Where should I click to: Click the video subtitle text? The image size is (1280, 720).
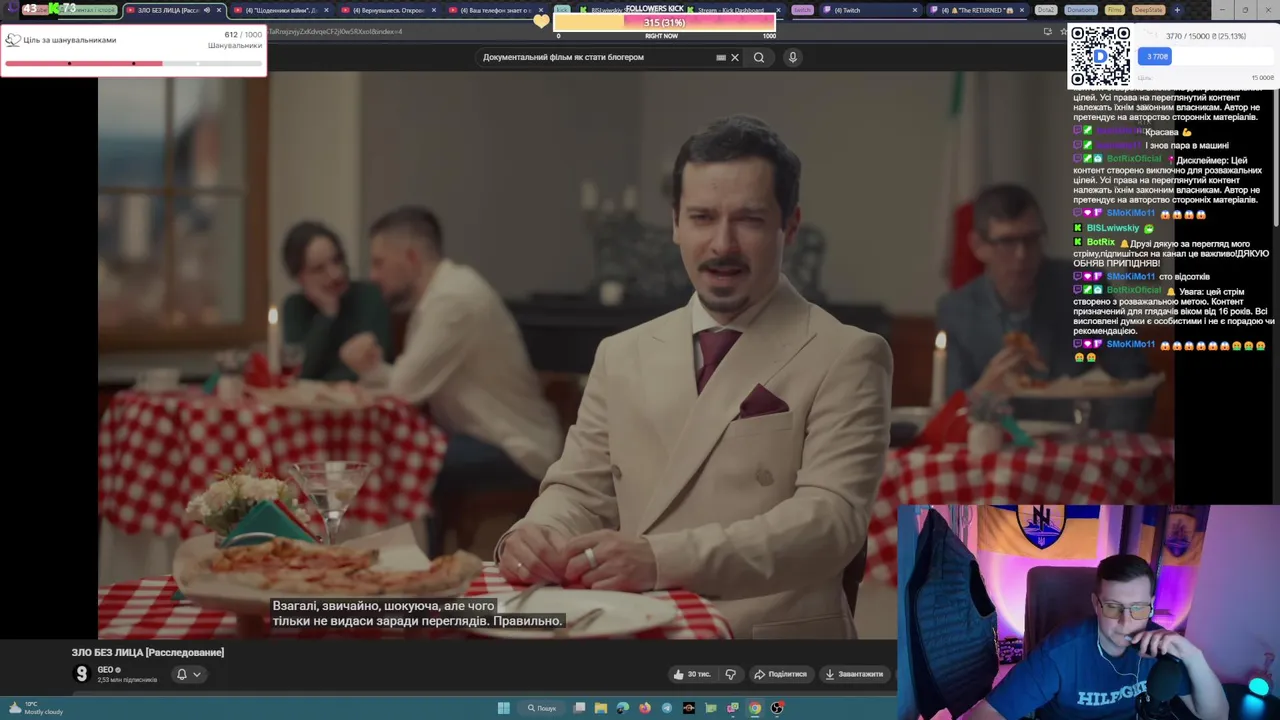[418, 613]
